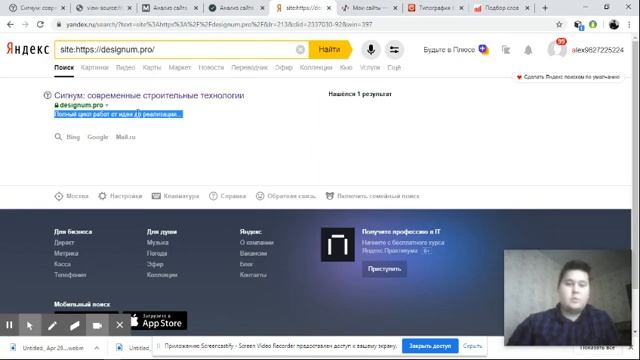
Task: Click the yellow Найти search button
Action: pos(329,49)
